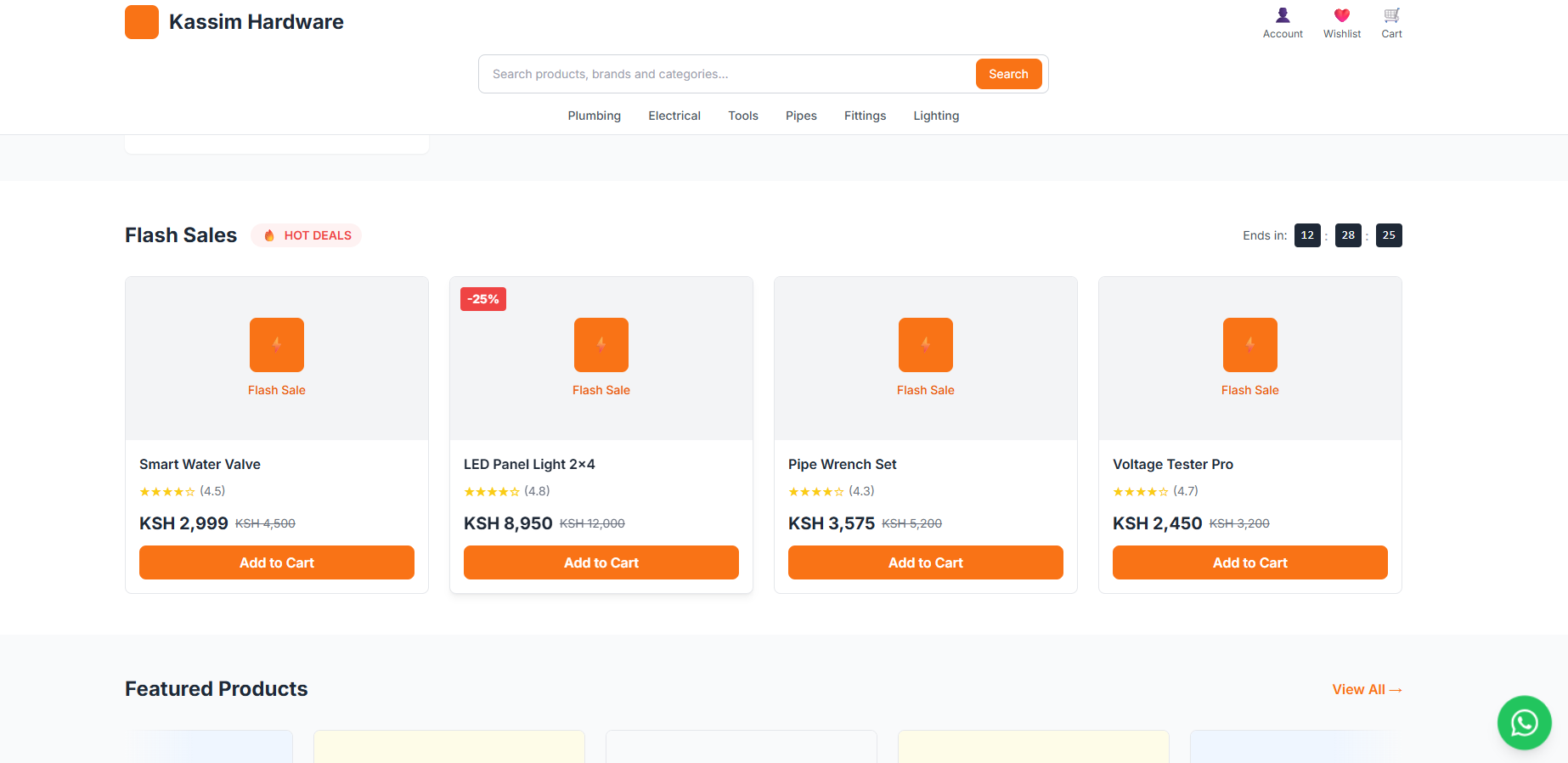1568x763 pixels.
Task: Select the Plumbing category menu item
Action: coord(594,116)
